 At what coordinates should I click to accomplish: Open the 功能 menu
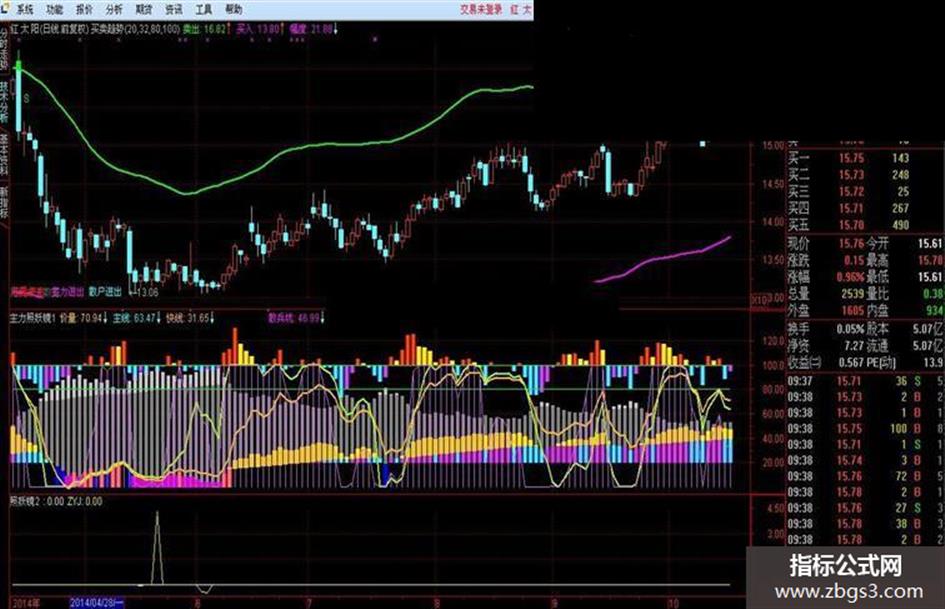point(55,9)
